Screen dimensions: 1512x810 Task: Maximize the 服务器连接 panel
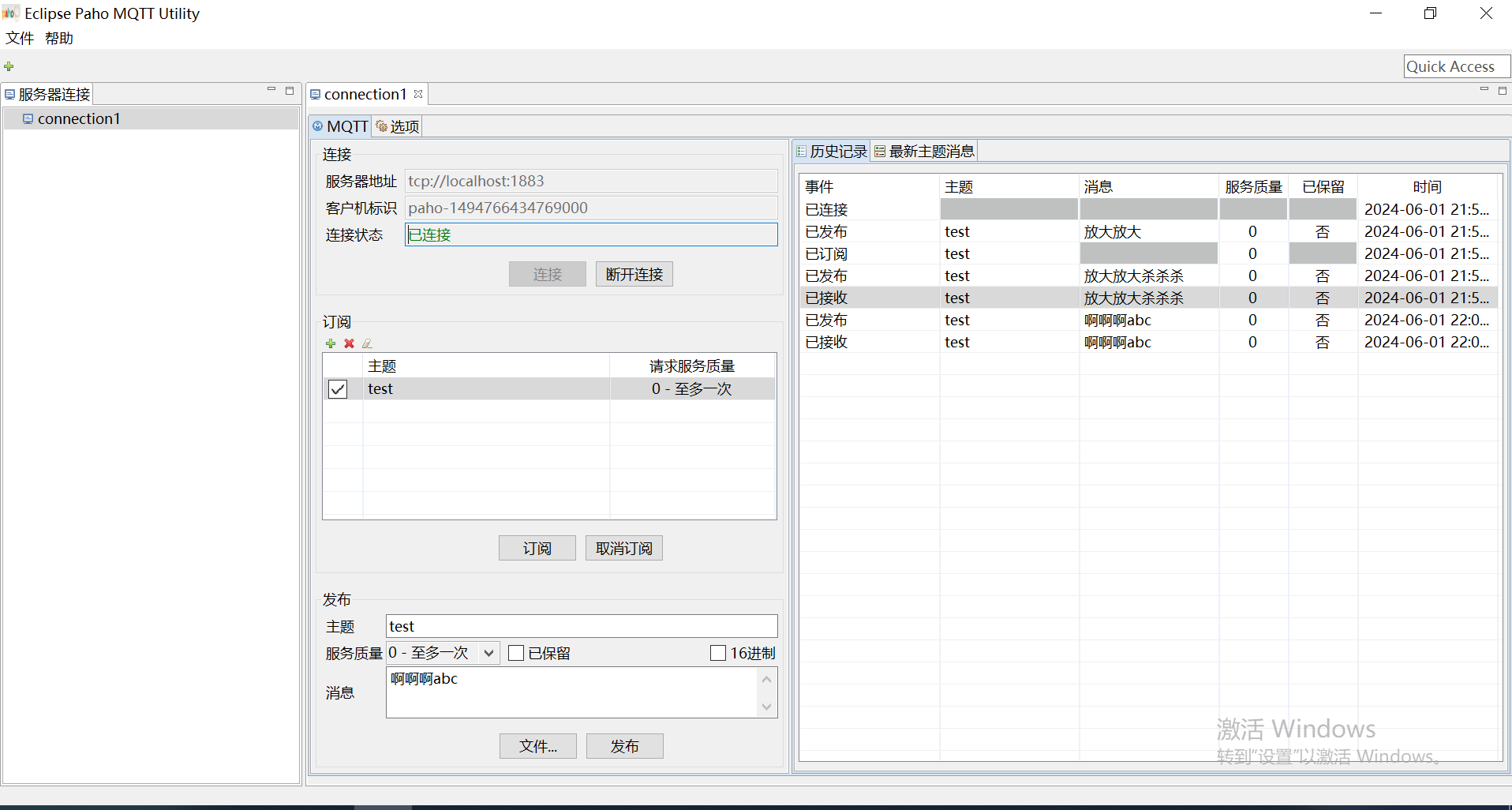pos(290,91)
